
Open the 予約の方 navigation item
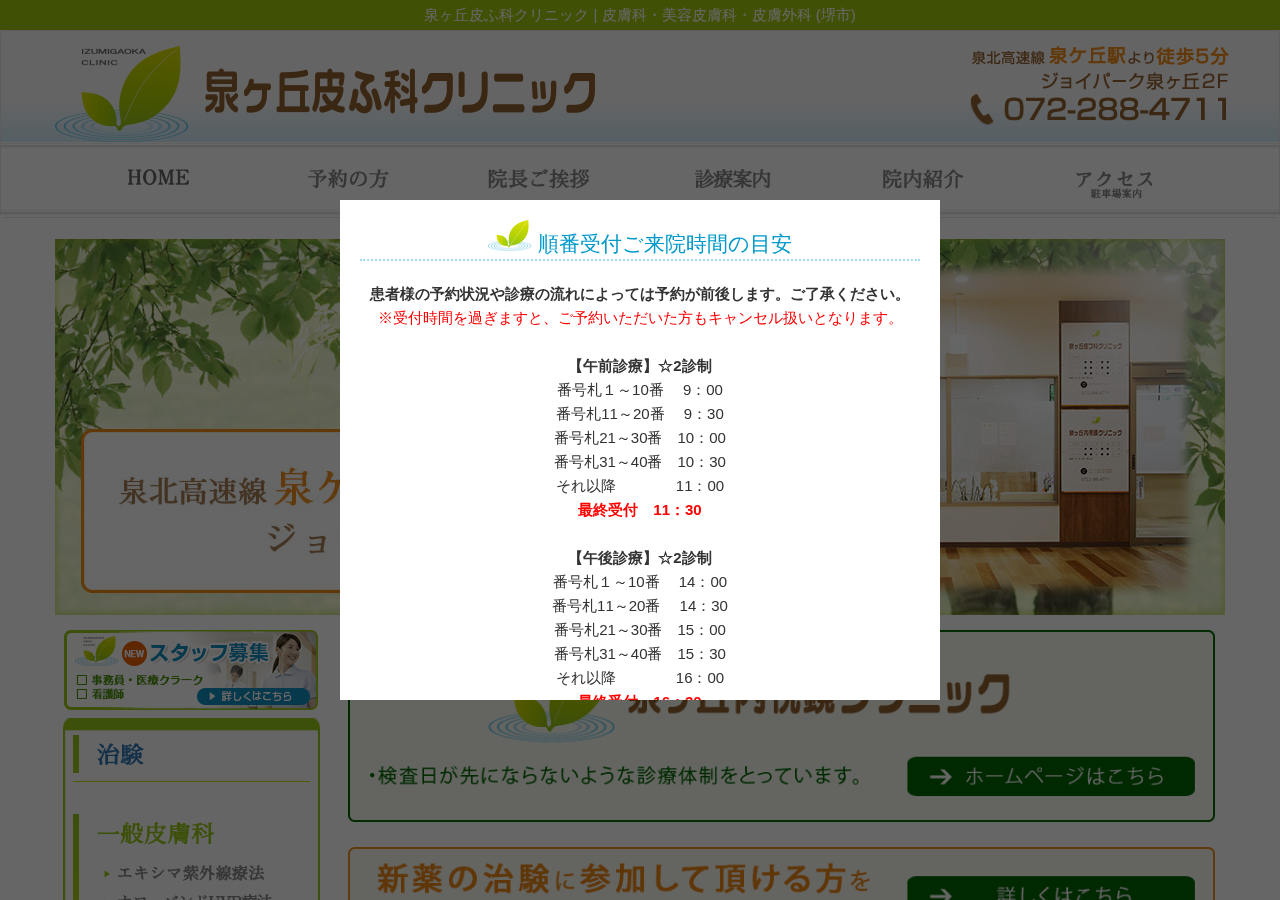click(348, 179)
